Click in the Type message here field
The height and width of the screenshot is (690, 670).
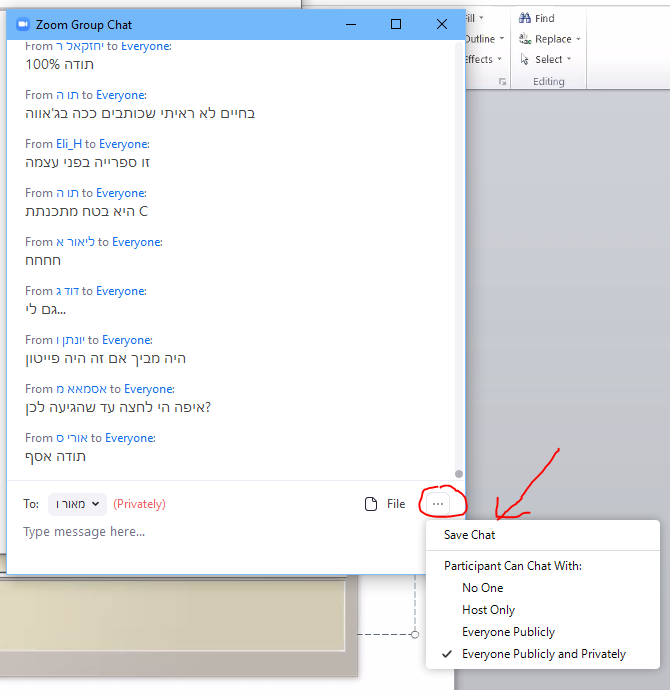pyautogui.click(x=220, y=532)
